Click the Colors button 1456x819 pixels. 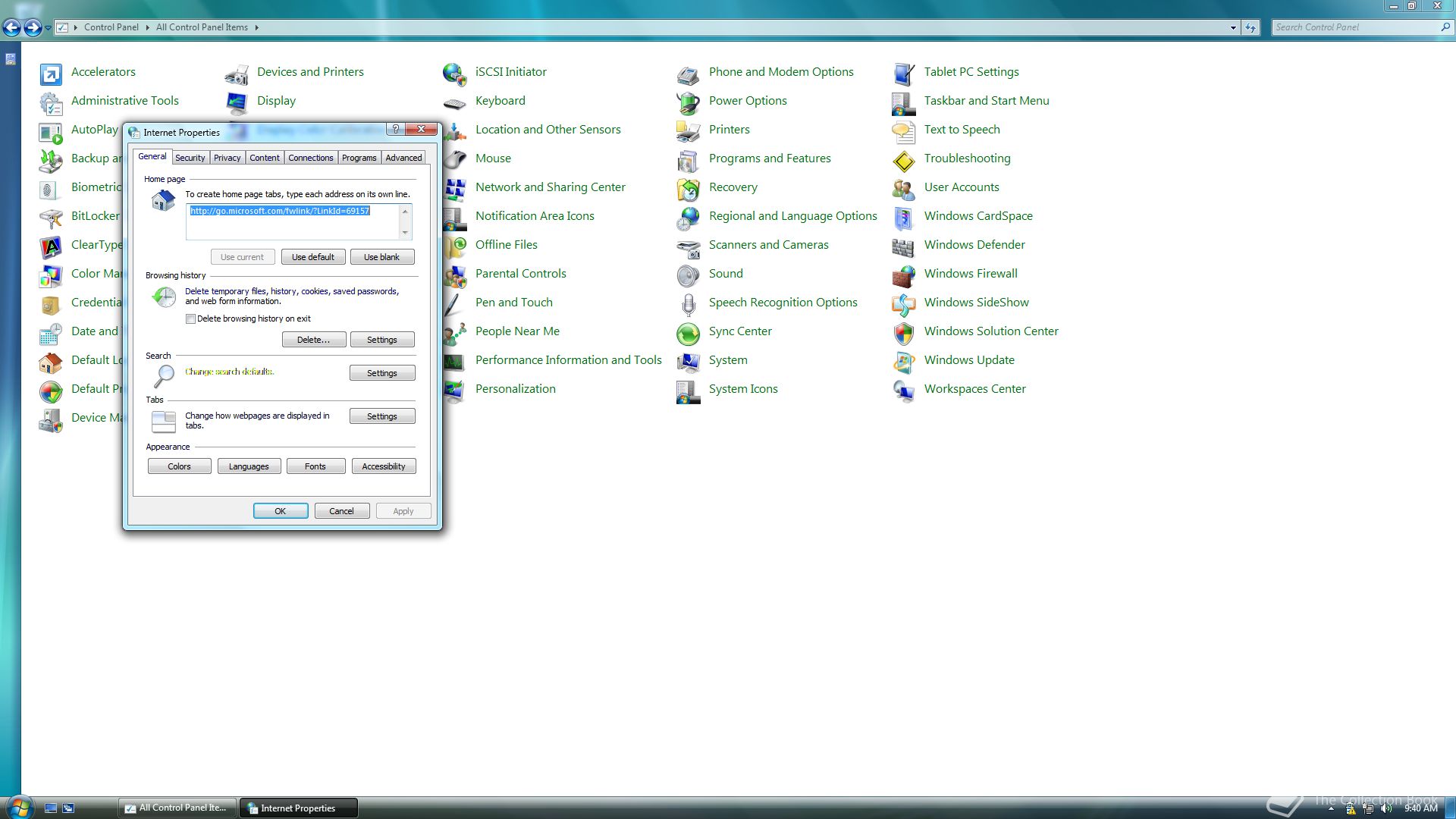pos(180,466)
